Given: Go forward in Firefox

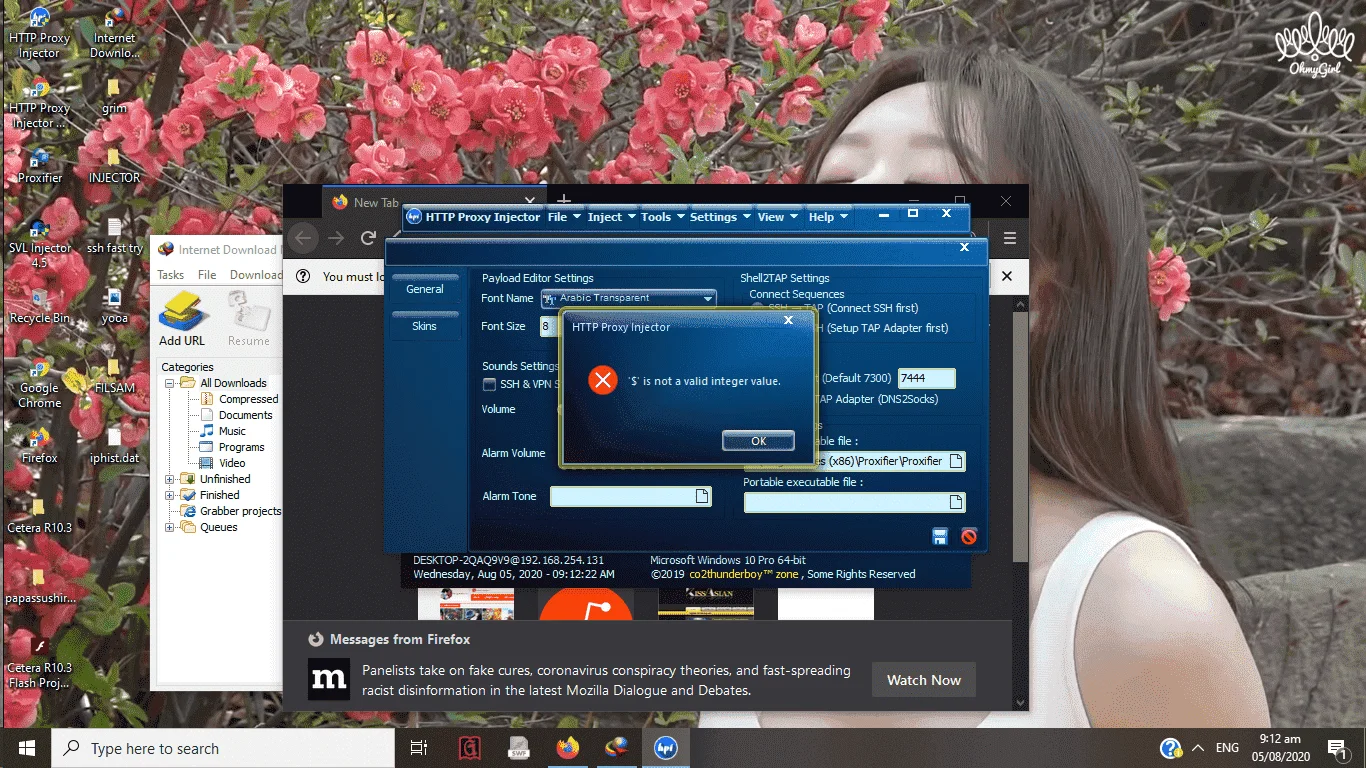Looking at the screenshot, I should (x=337, y=238).
